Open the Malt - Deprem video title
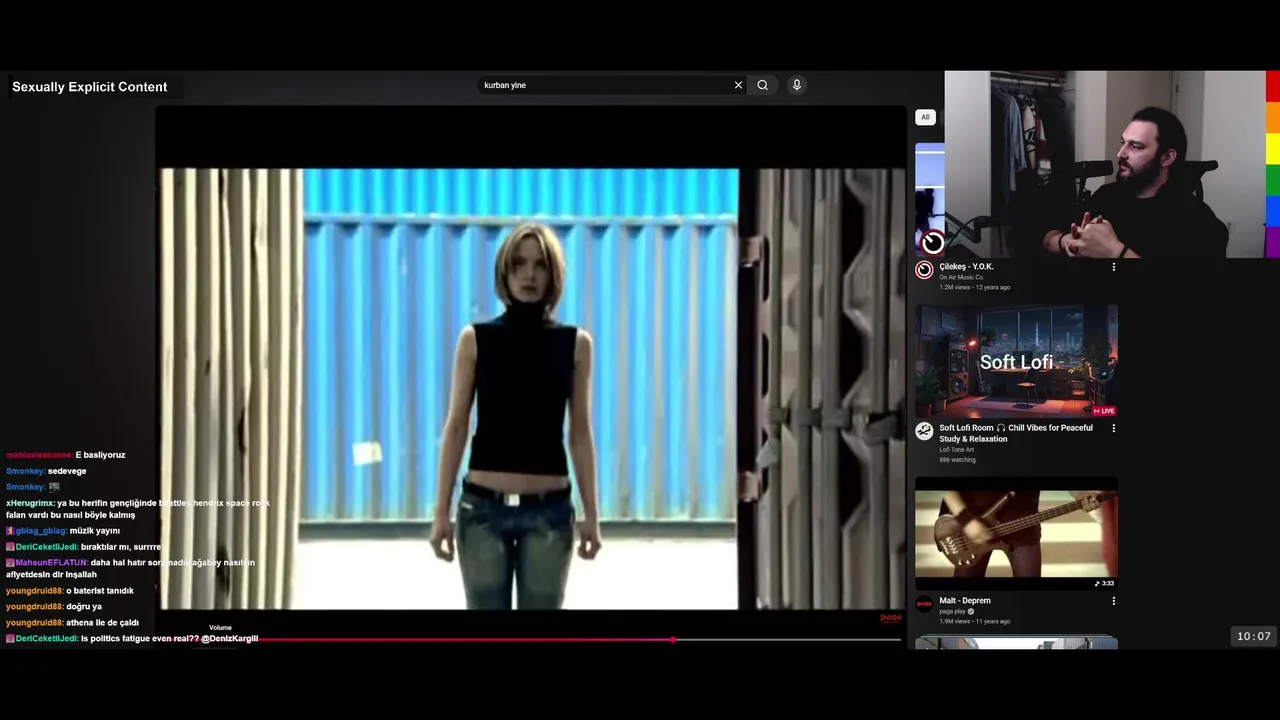The height and width of the screenshot is (720, 1280). pyautogui.click(x=965, y=601)
